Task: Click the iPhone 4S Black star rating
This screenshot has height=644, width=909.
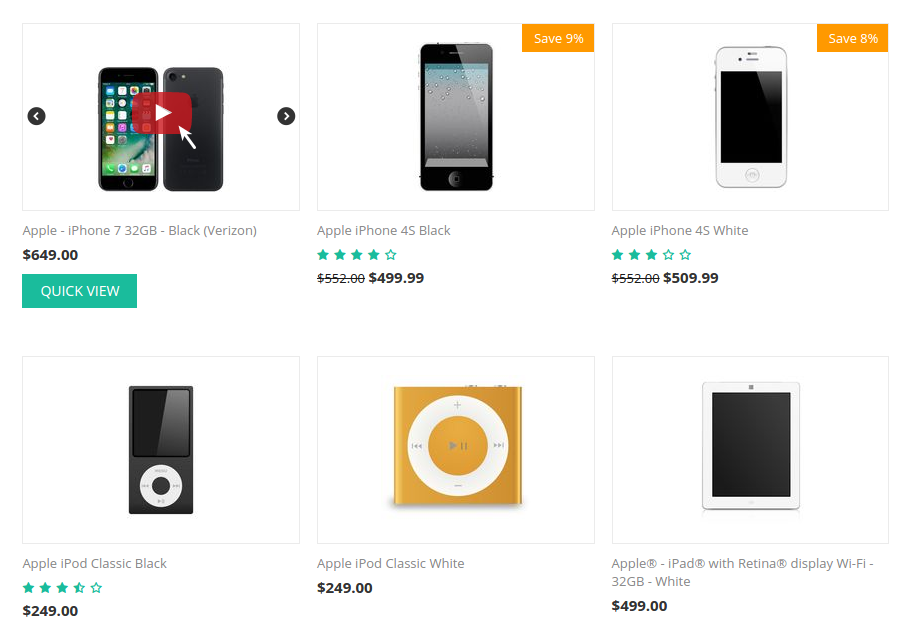Action: pos(357,254)
